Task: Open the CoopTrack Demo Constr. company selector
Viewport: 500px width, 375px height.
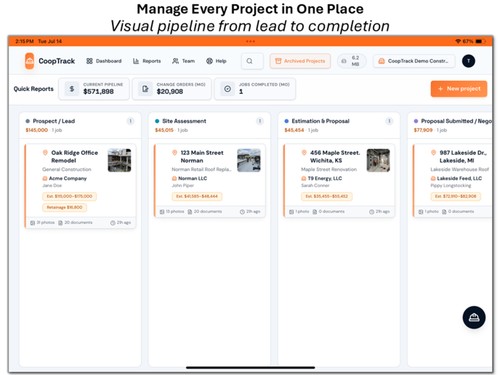Action: pos(414,61)
